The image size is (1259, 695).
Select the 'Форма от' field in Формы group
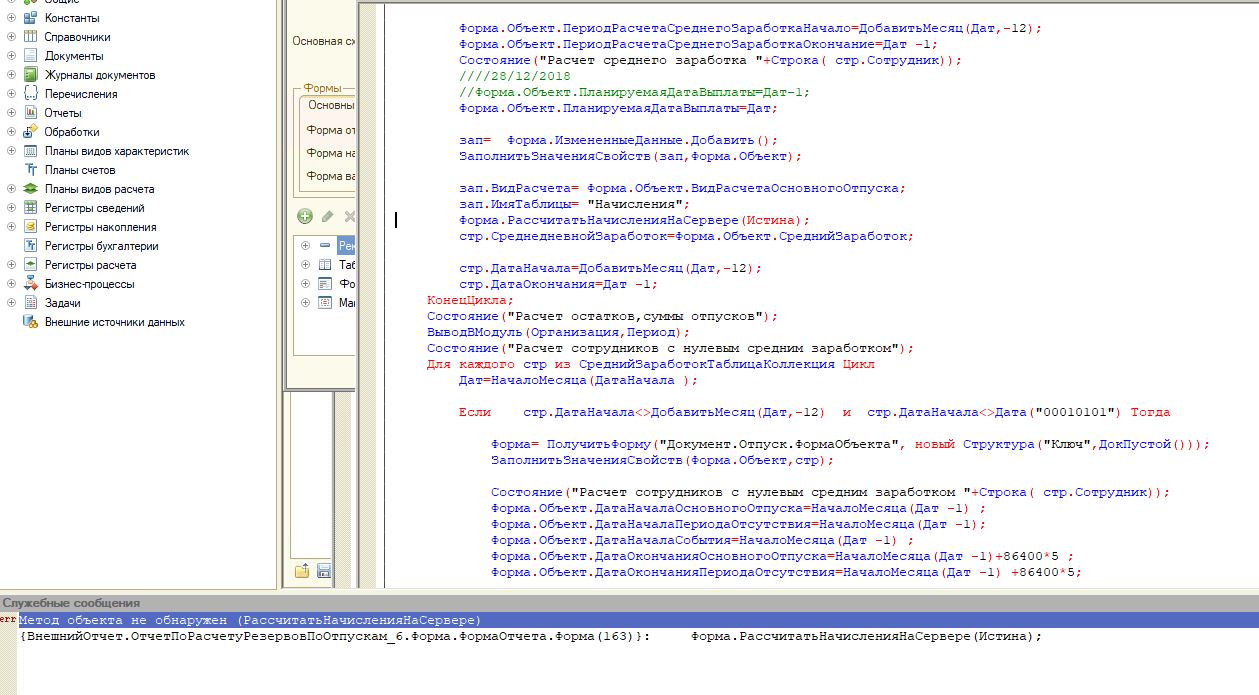tap(329, 130)
